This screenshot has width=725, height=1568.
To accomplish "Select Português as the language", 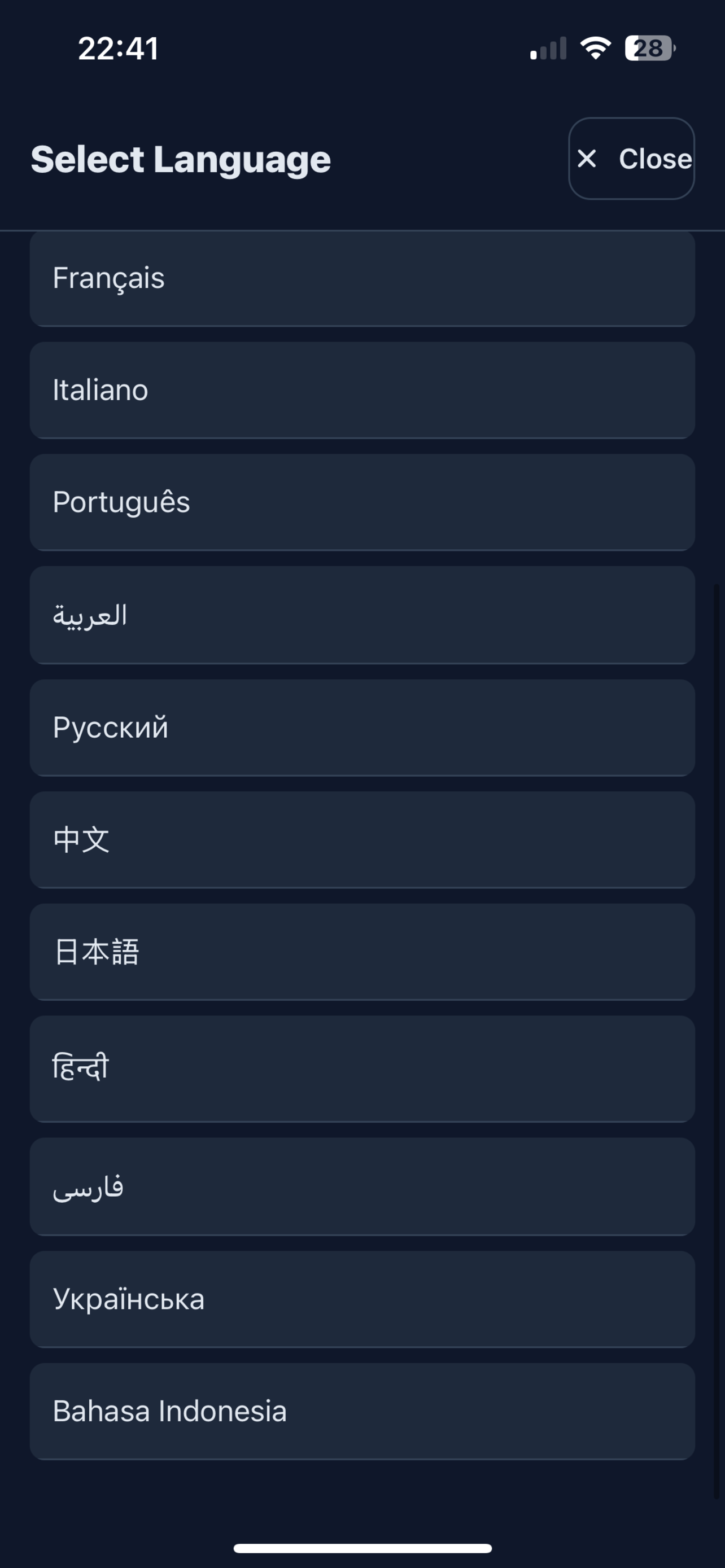I will (362, 502).
